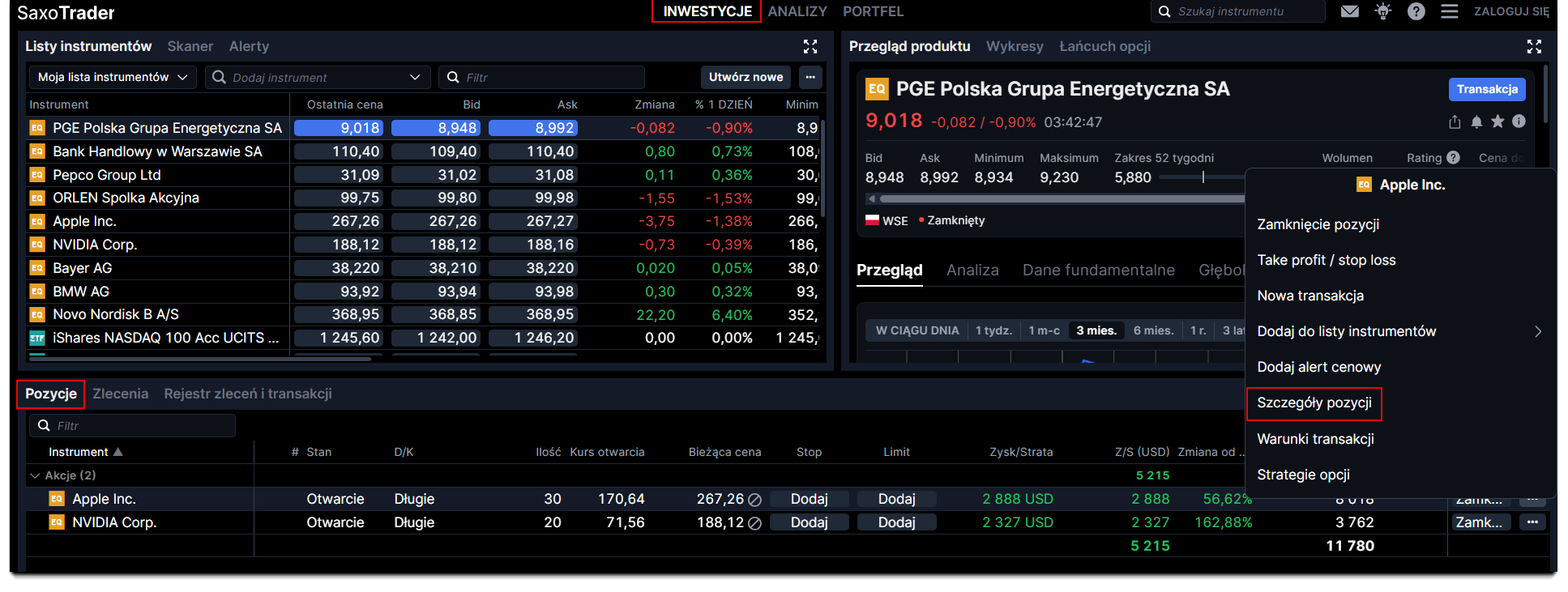Open the Moja lista instrumentów dropdown
Screen dimensions: 1568x592
click(x=113, y=77)
